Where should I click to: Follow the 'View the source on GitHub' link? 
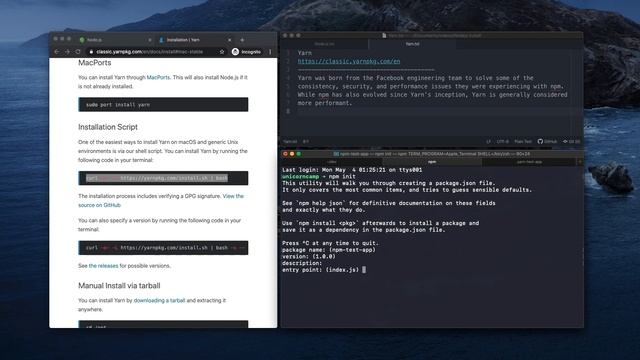coord(161,200)
